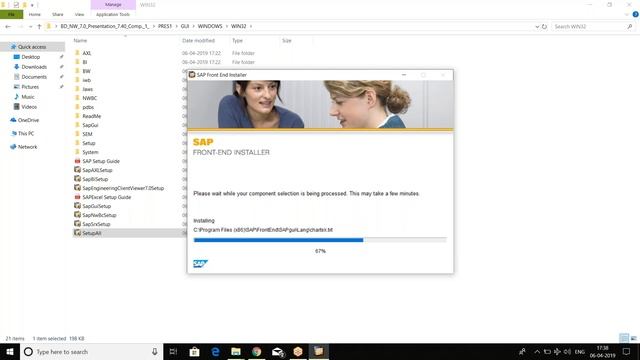Show hidden system tray icons
The width and height of the screenshot is (640, 360).
[537, 351]
